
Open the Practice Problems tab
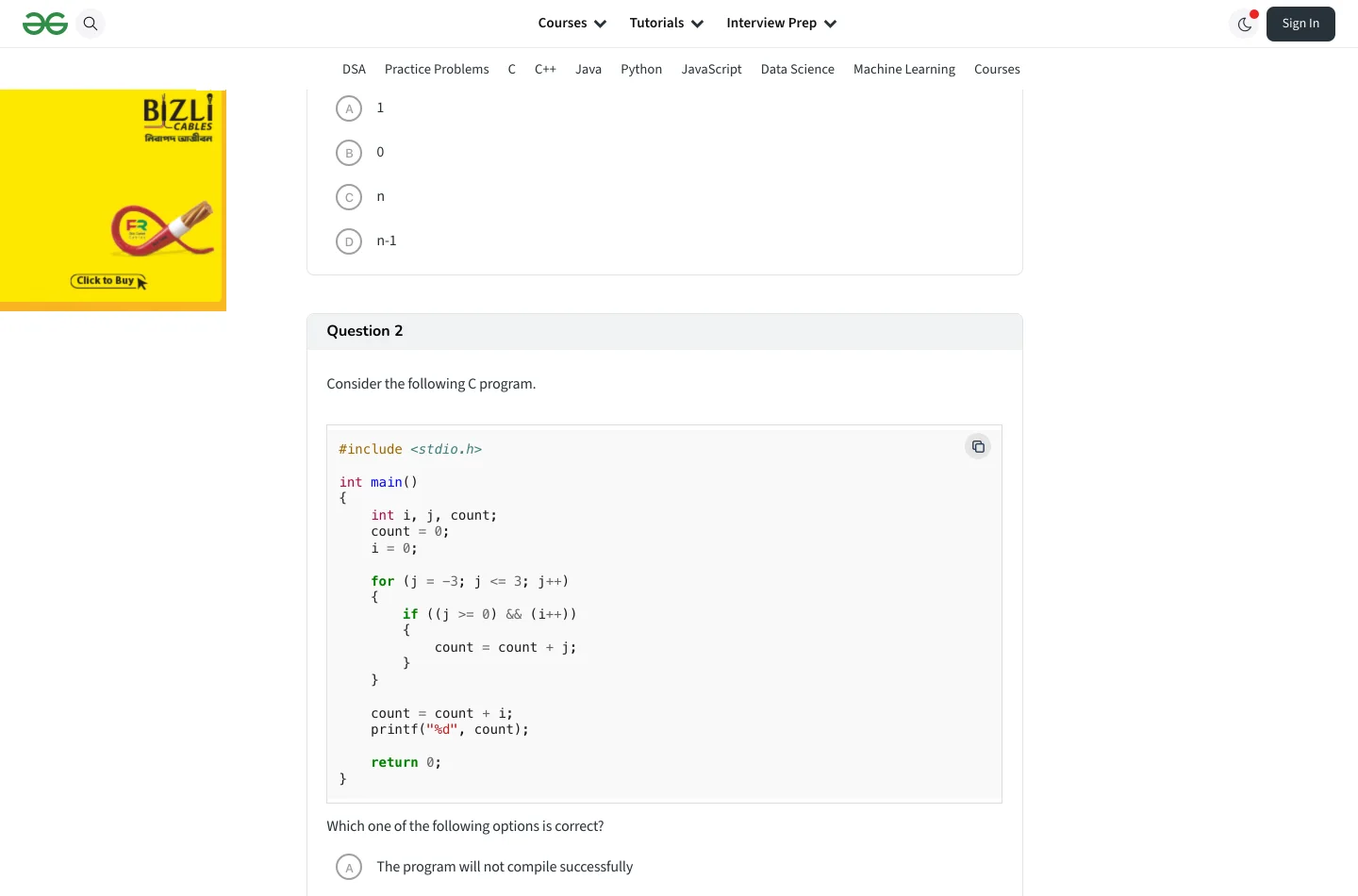(437, 69)
